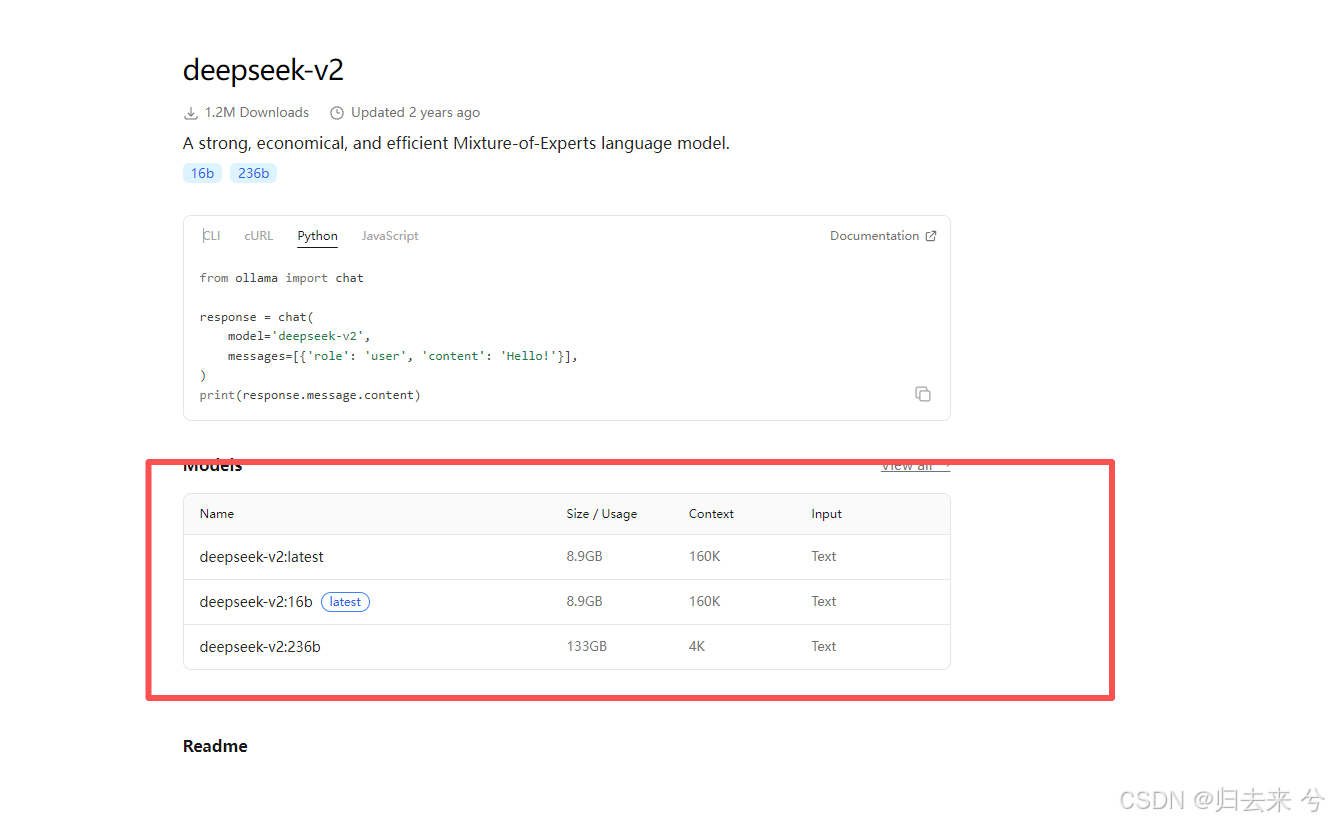Click the Size / Usage column header
Image resolution: width=1329 pixels, height=822 pixels.
pyautogui.click(x=601, y=514)
